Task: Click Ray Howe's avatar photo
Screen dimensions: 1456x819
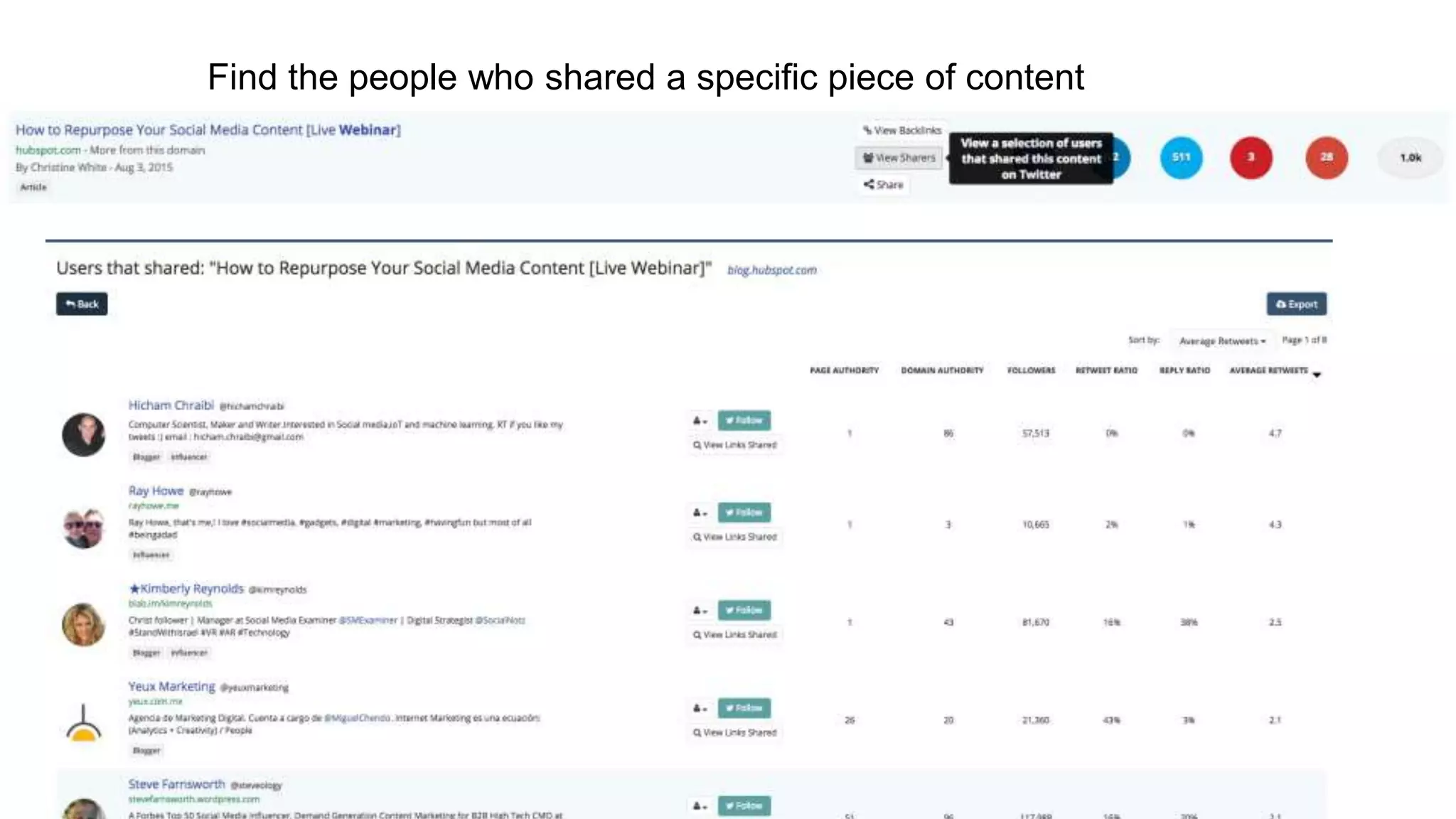Action: click(83, 528)
